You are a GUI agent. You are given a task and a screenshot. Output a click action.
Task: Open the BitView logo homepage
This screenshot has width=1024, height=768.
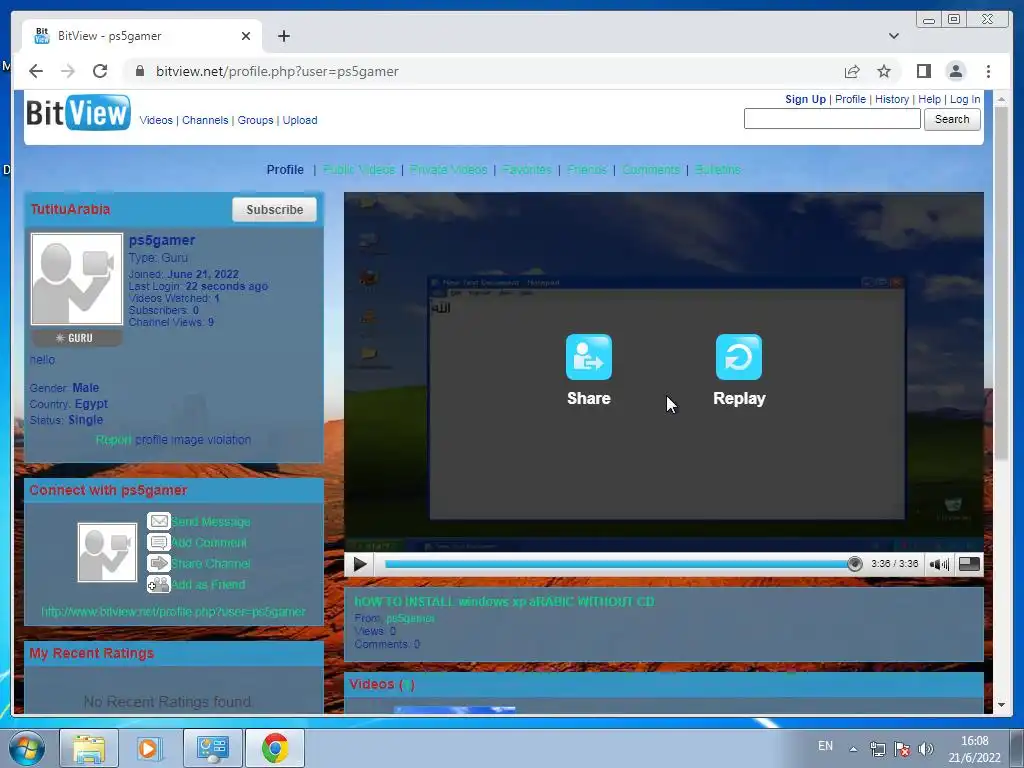point(78,113)
